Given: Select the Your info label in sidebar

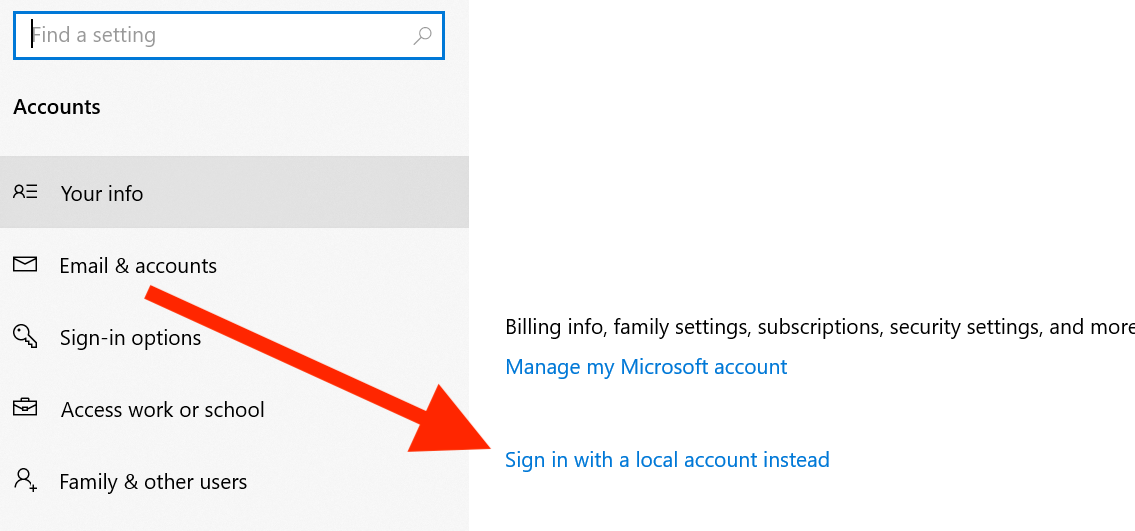Looking at the screenshot, I should click(102, 194).
